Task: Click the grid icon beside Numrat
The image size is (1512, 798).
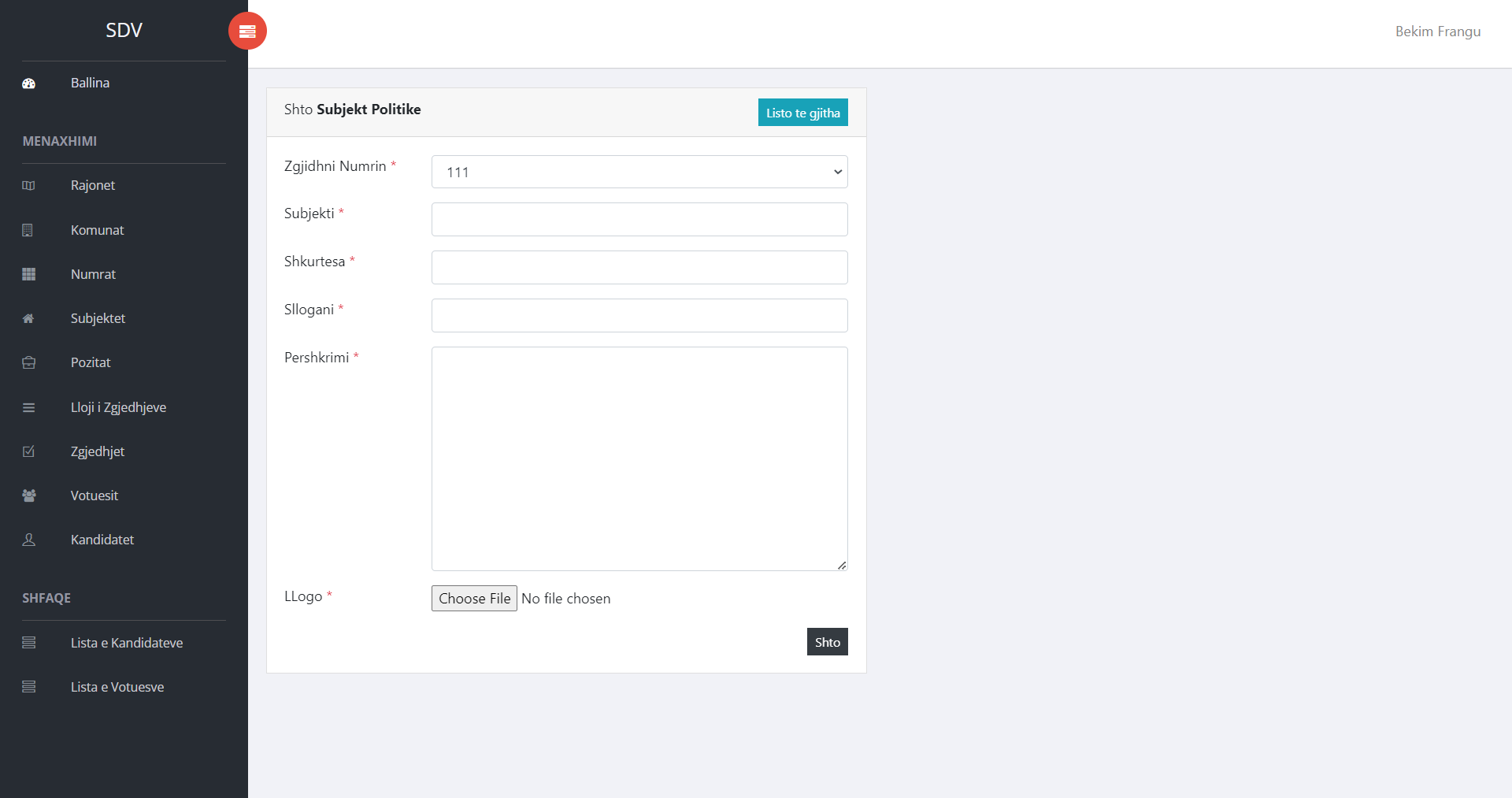Action: pyautogui.click(x=28, y=274)
